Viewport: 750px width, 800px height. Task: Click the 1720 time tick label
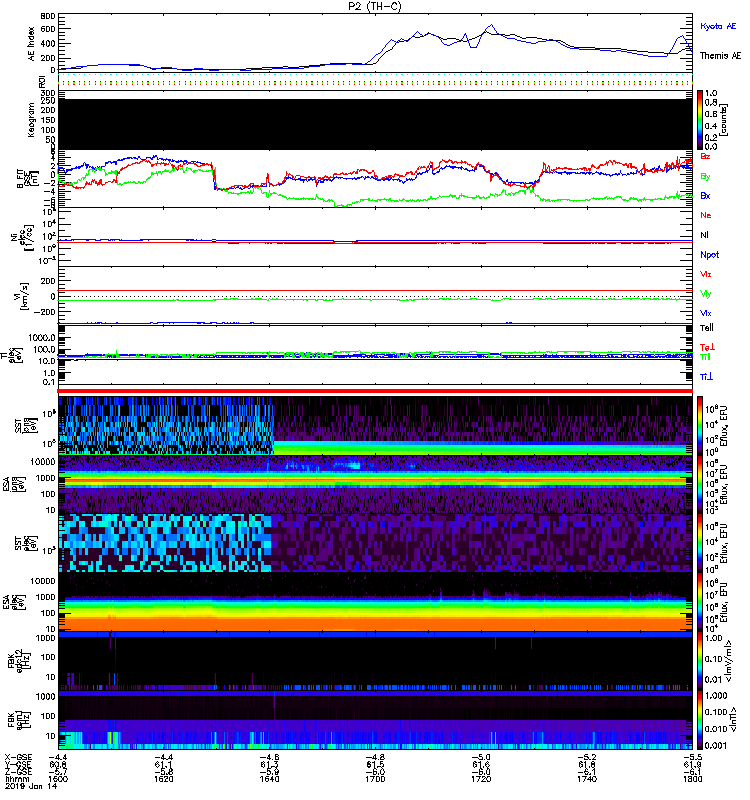click(x=481, y=779)
